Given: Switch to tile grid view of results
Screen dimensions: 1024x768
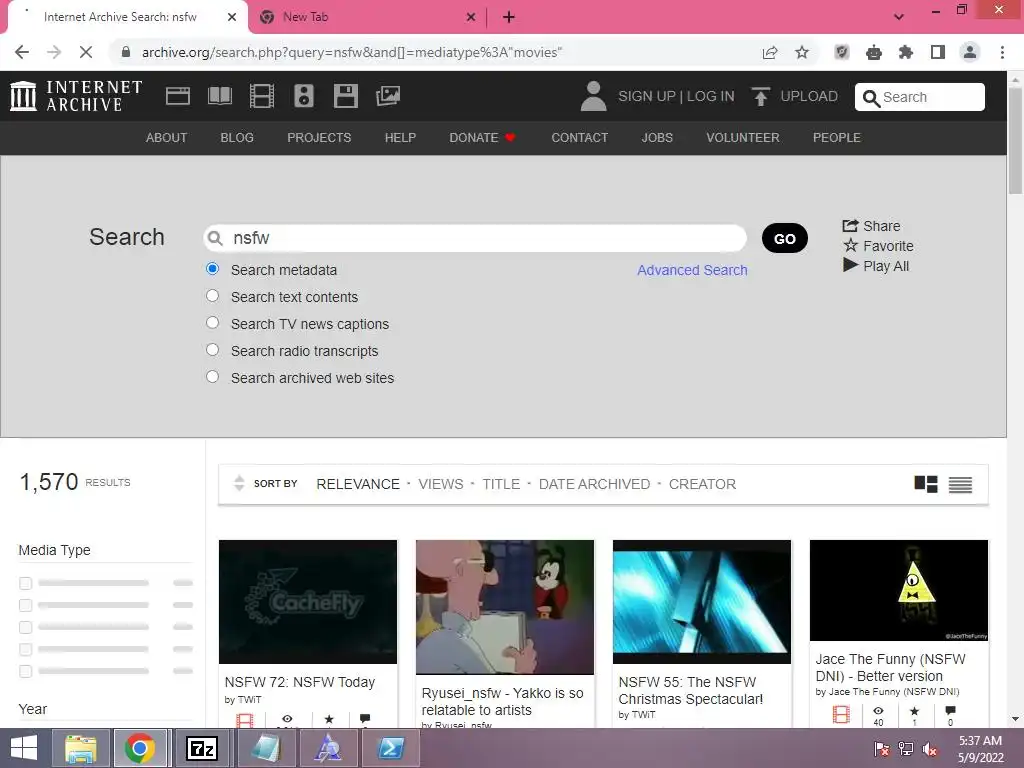Looking at the screenshot, I should click(926, 484).
